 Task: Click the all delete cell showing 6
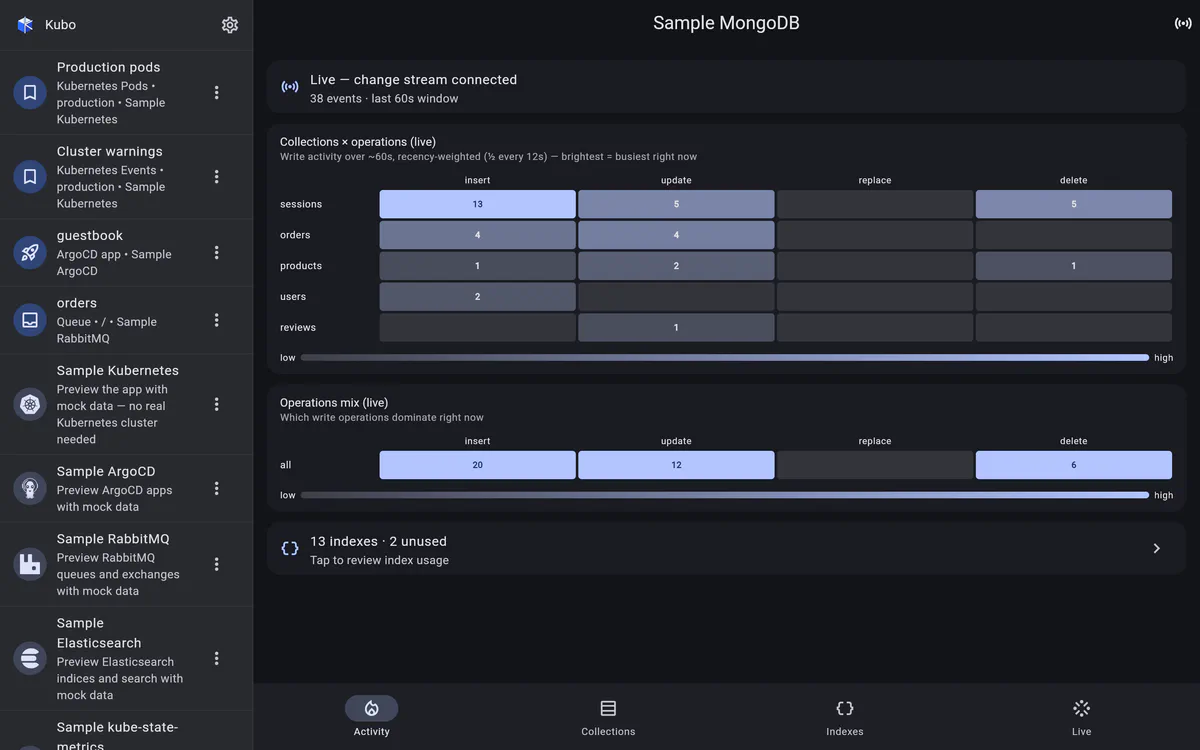tap(1074, 465)
